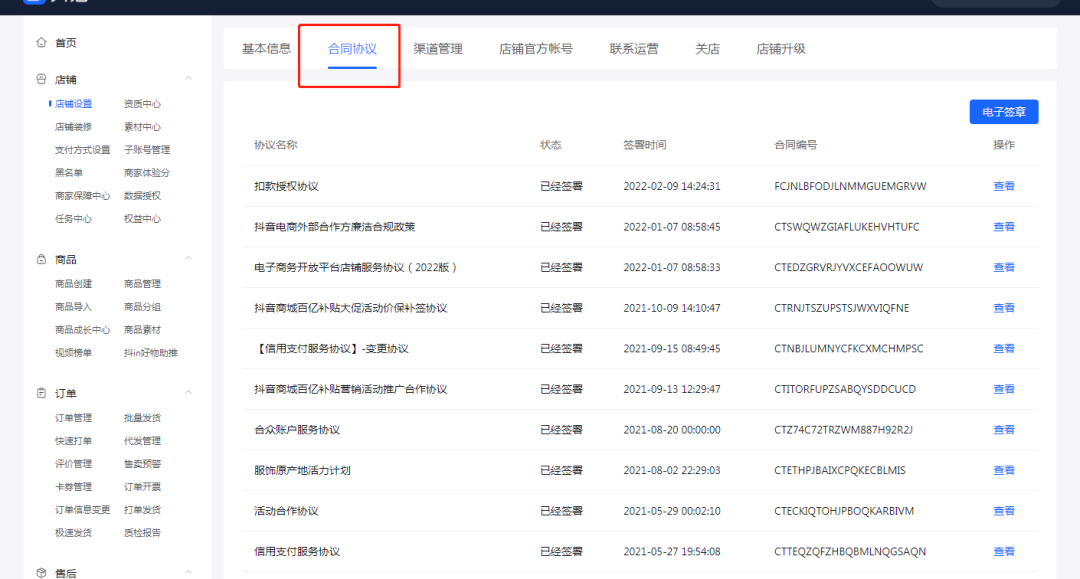Open the 关店 tab
Image resolution: width=1080 pixels, height=579 pixels.
(707, 49)
